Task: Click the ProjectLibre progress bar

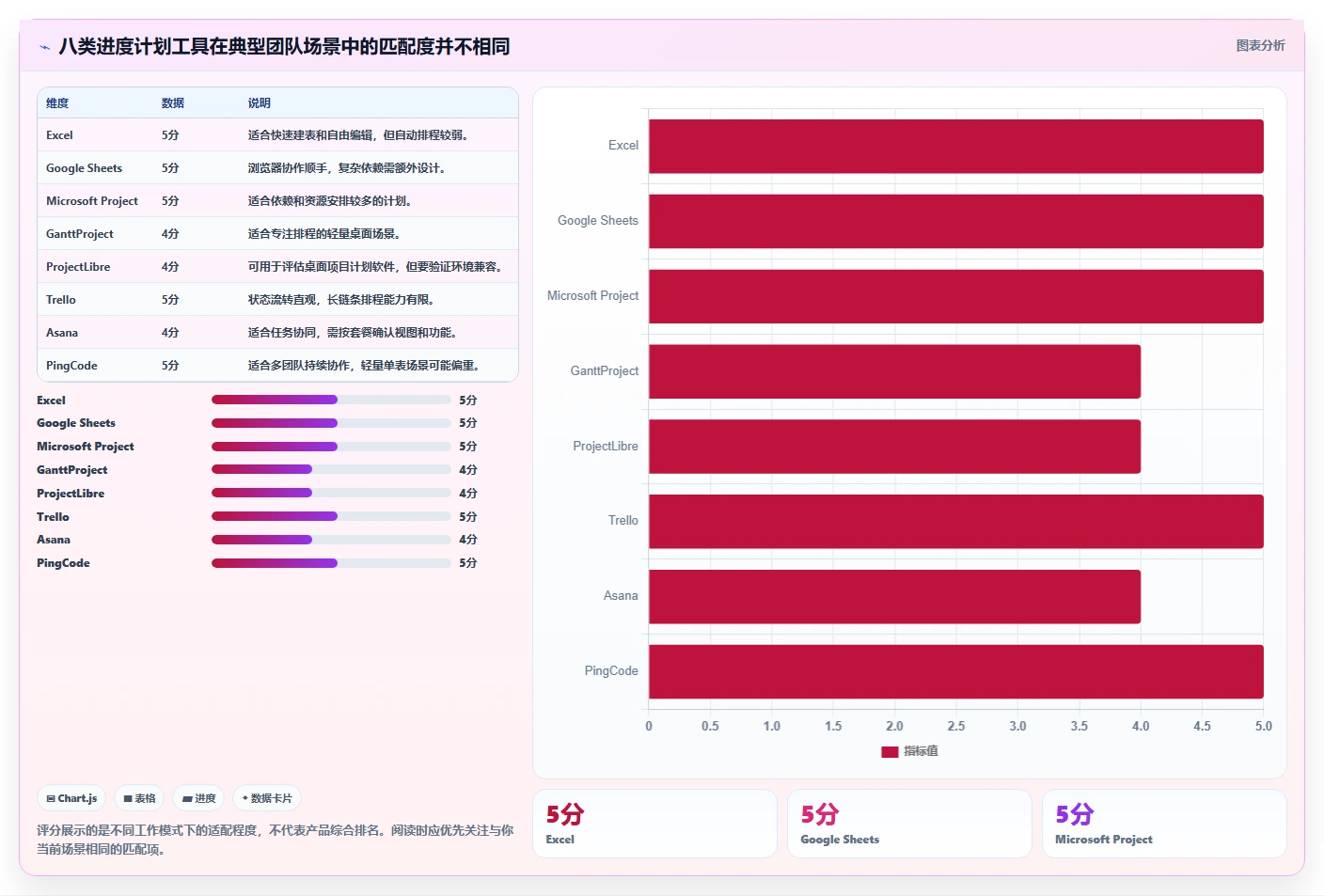Action: (x=331, y=493)
